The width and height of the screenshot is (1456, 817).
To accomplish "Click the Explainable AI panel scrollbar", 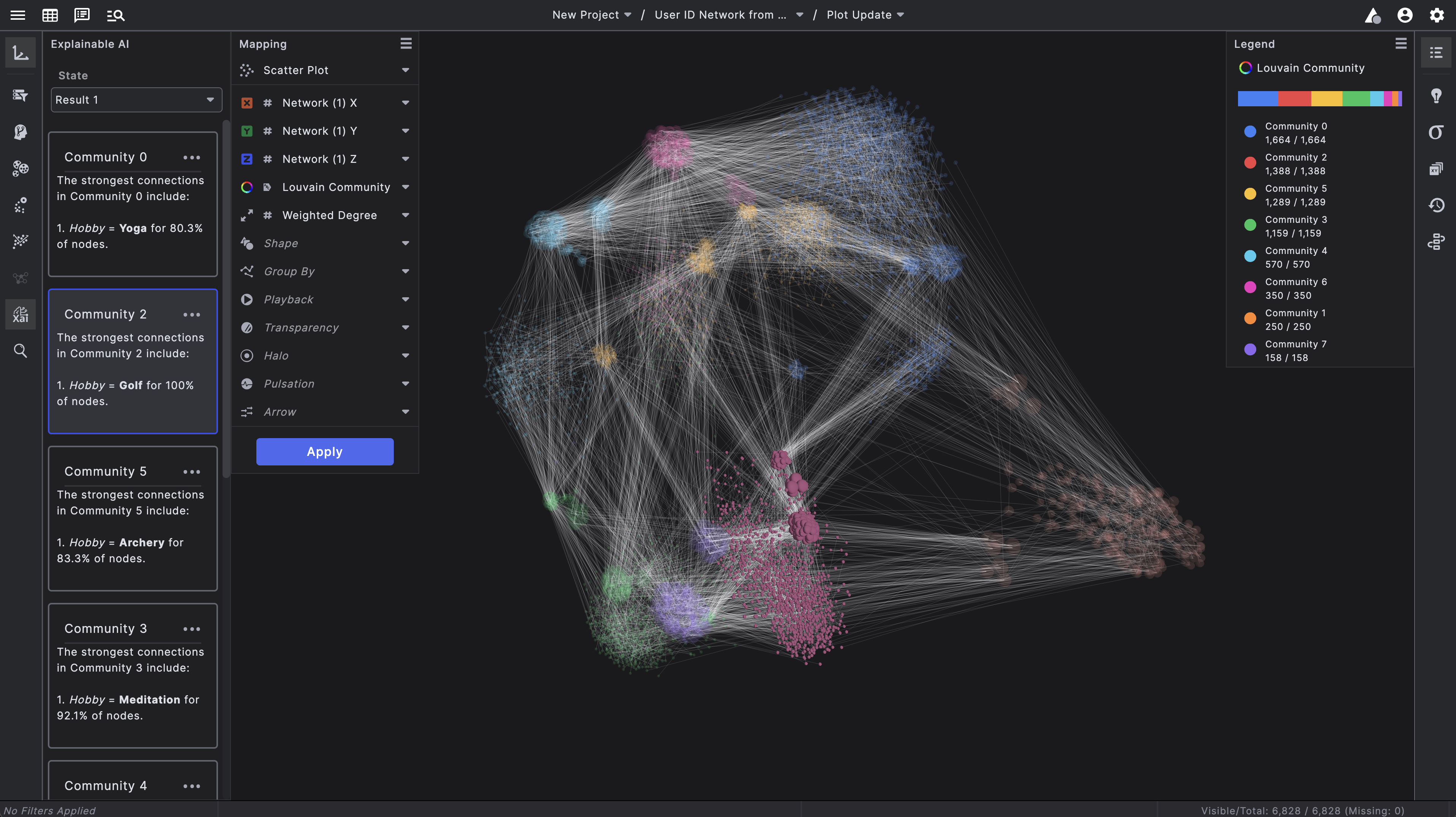I will tap(227, 300).
